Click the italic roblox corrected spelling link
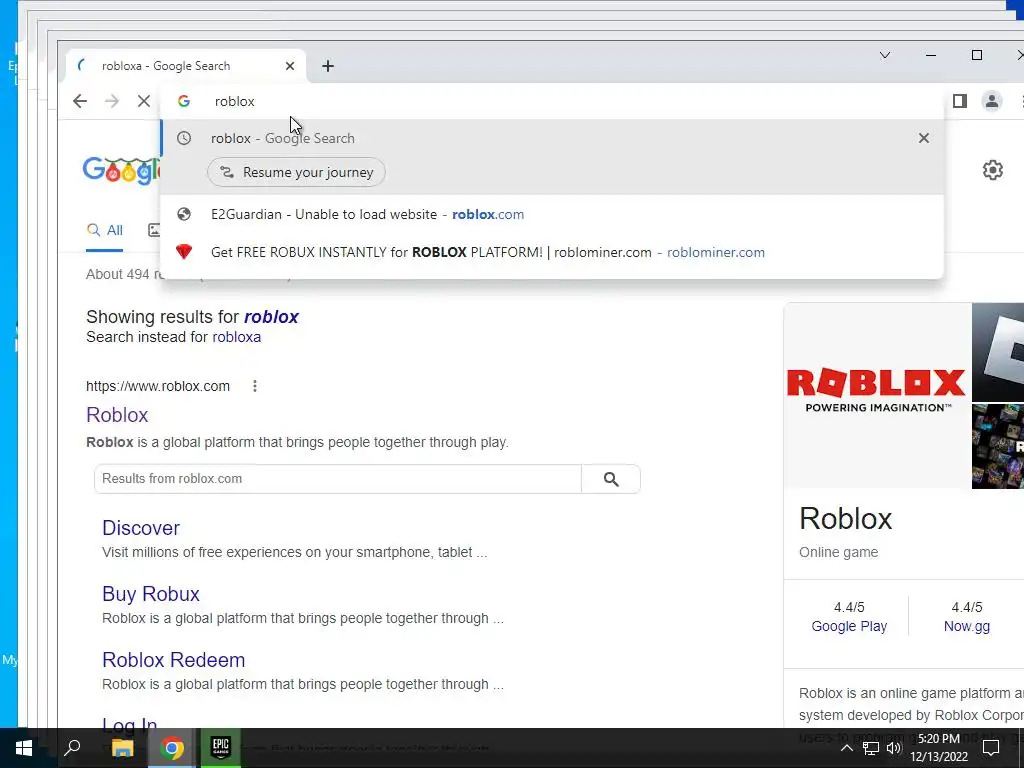Viewport: 1024px width, 768px height. coord(271,317)
